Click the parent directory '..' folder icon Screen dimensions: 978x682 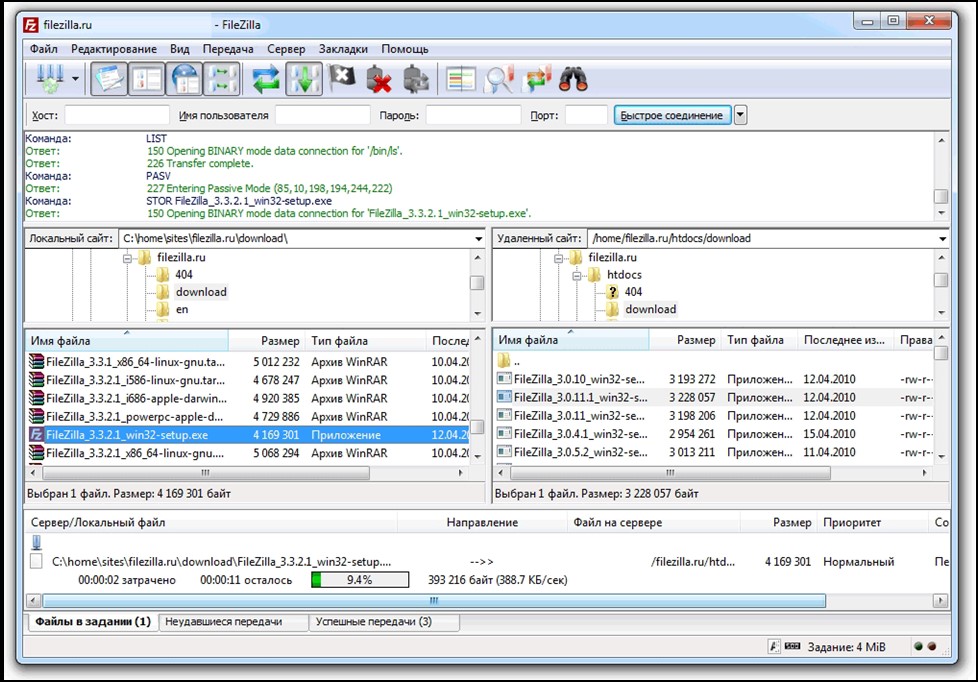coord(504,360)
